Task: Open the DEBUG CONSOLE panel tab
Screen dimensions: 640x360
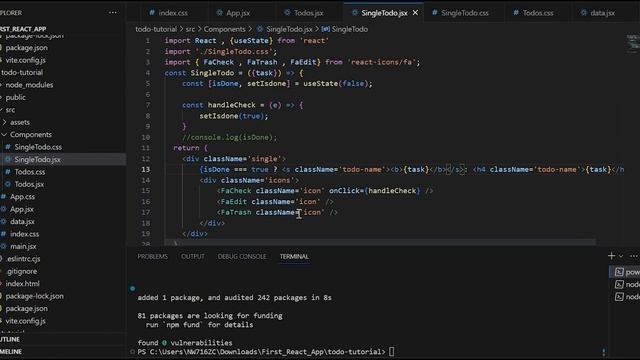Action: [x=242, y=256]
